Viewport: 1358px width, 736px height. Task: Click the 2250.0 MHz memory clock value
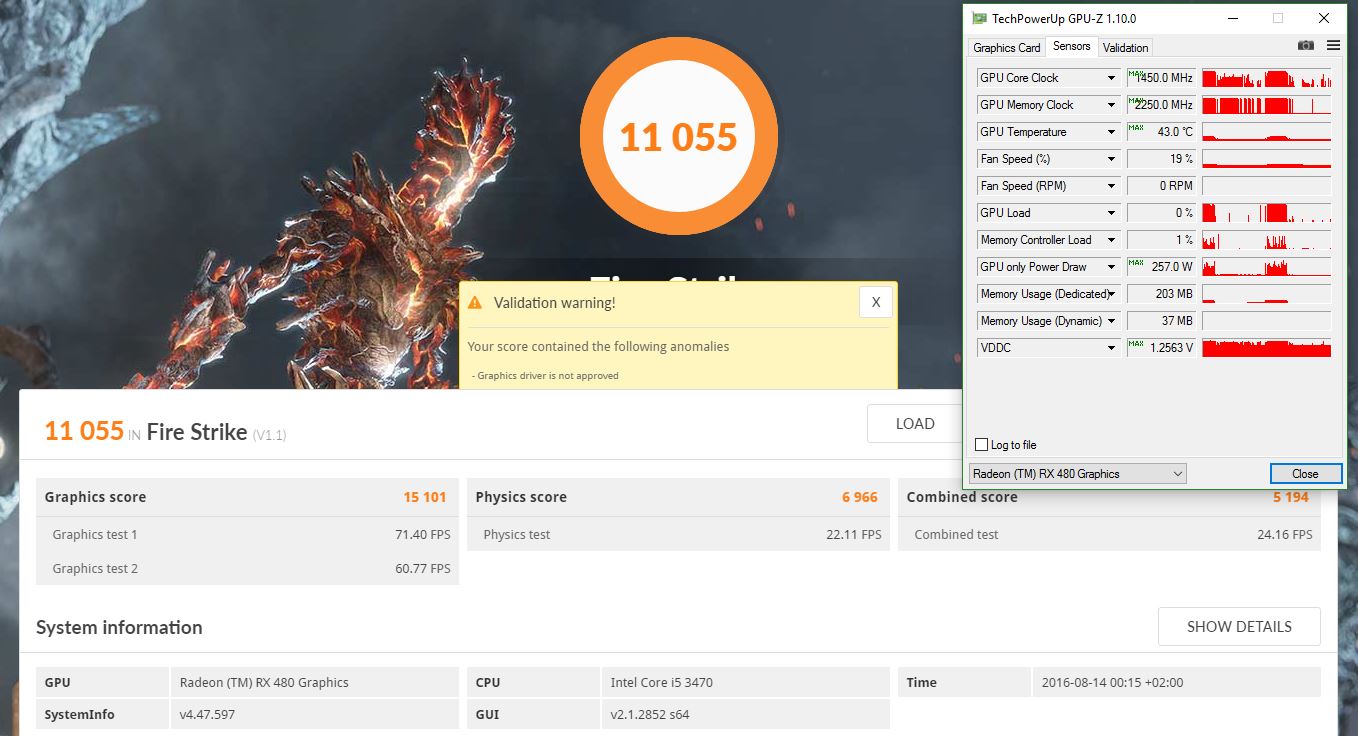pos(1161,105)
